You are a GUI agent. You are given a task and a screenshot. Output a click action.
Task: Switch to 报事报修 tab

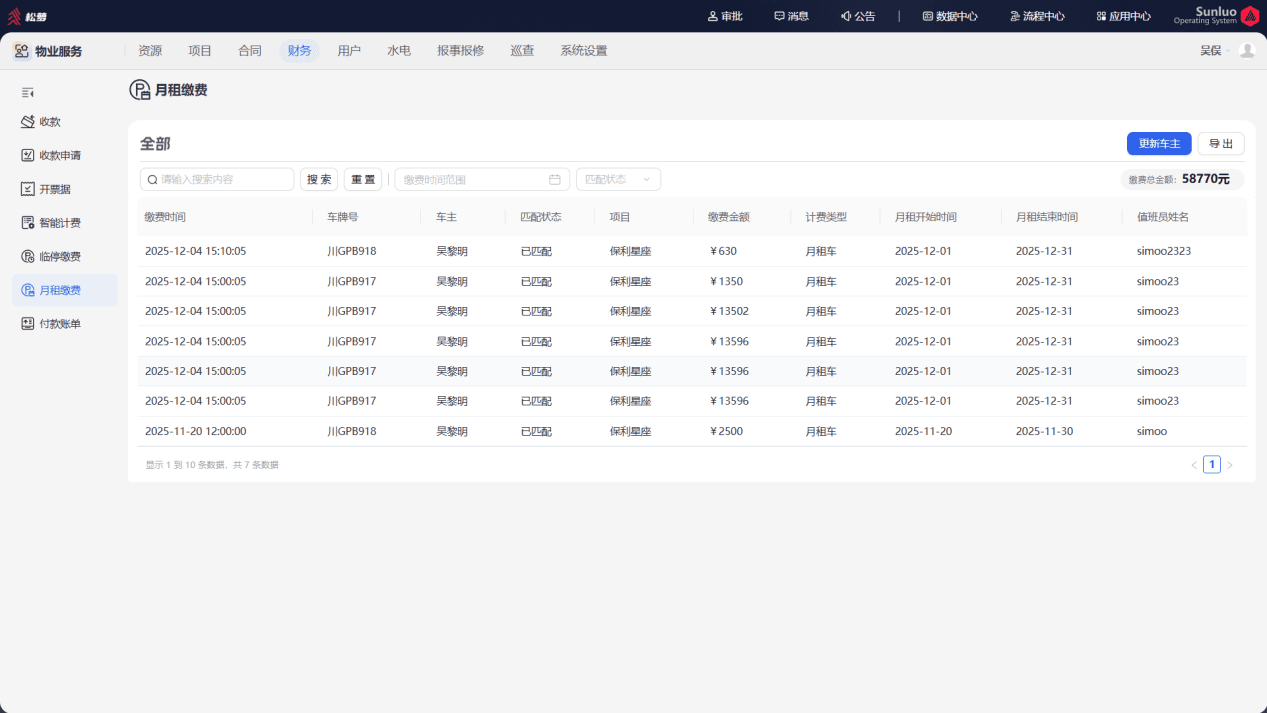[x=460, y=51]
